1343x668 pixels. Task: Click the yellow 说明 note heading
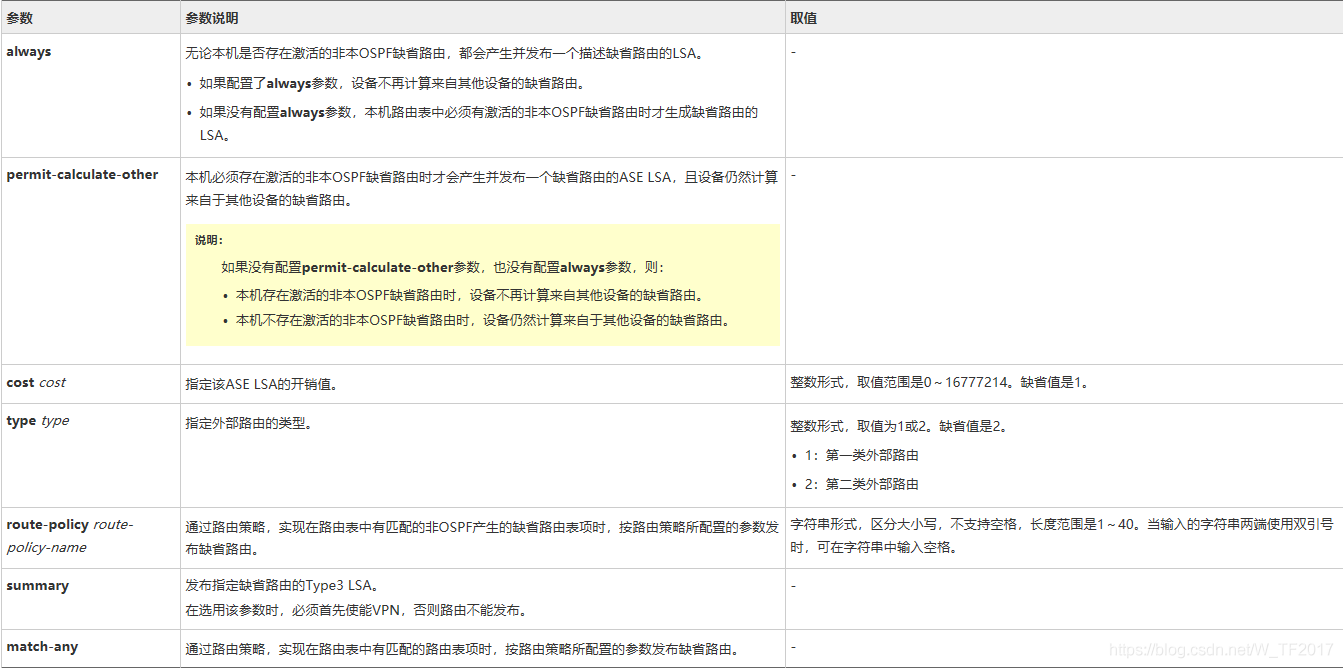(209, 240)
